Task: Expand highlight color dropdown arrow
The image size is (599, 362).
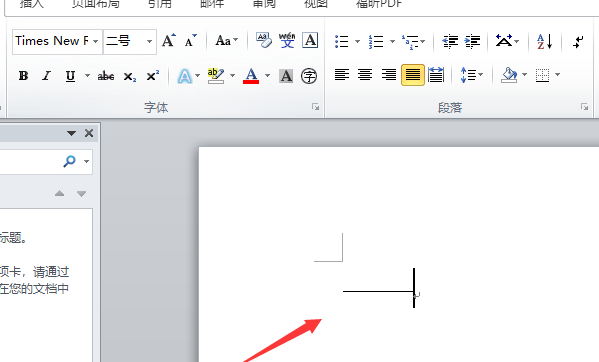Action: [232, 76]
